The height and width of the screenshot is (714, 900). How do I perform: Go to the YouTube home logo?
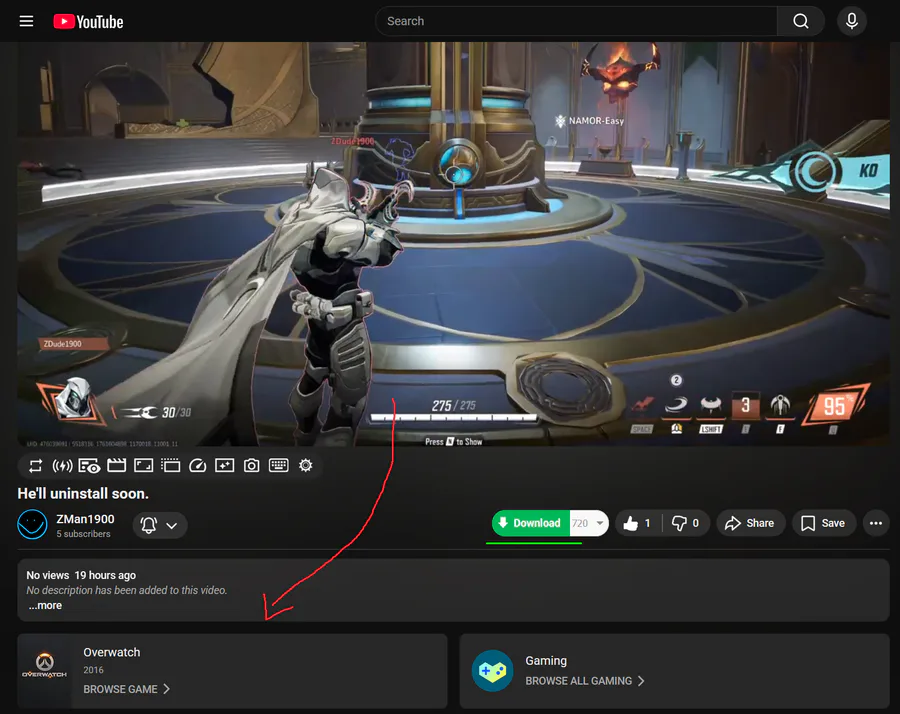click(x=88, y=22)
